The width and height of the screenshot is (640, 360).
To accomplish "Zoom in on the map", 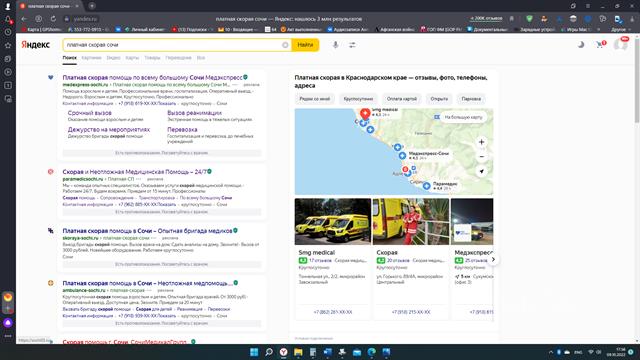I will click(x=481, y=142).
